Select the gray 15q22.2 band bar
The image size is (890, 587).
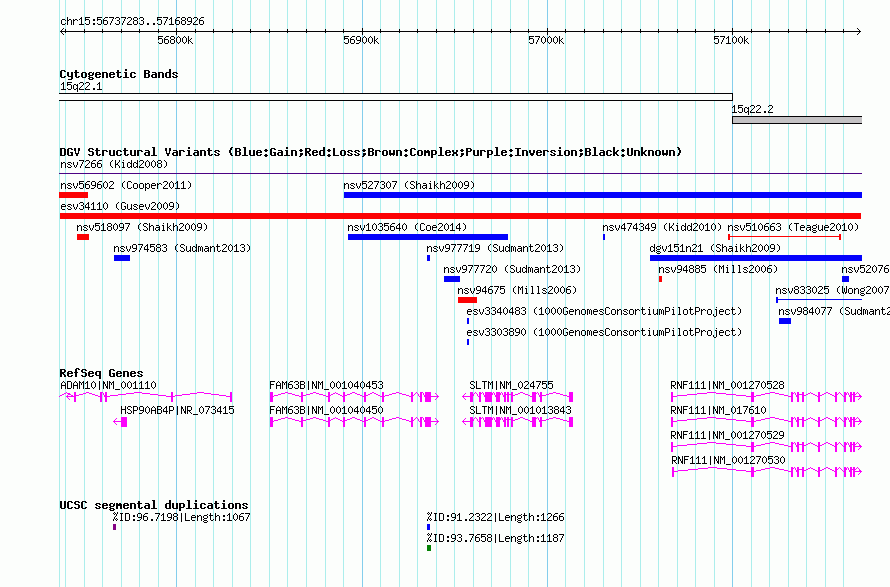pos(797,120)
